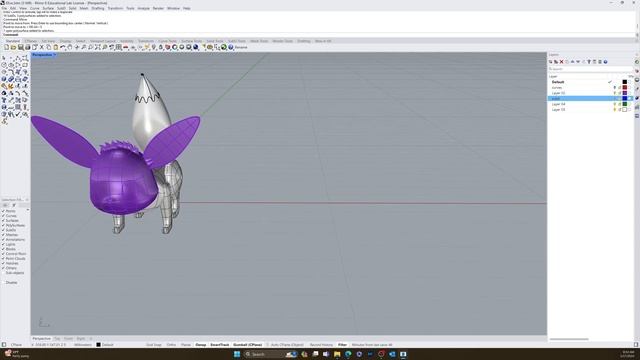Click the Open file folder icon

tap(13, 47)
